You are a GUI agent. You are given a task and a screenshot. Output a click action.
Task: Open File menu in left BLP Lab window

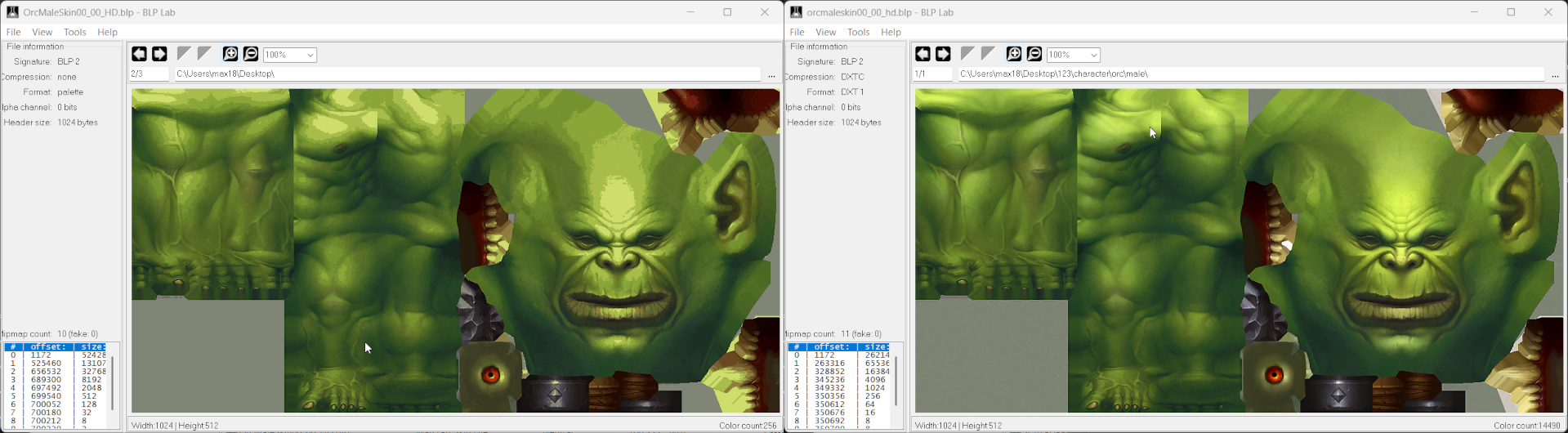(13, 32)
